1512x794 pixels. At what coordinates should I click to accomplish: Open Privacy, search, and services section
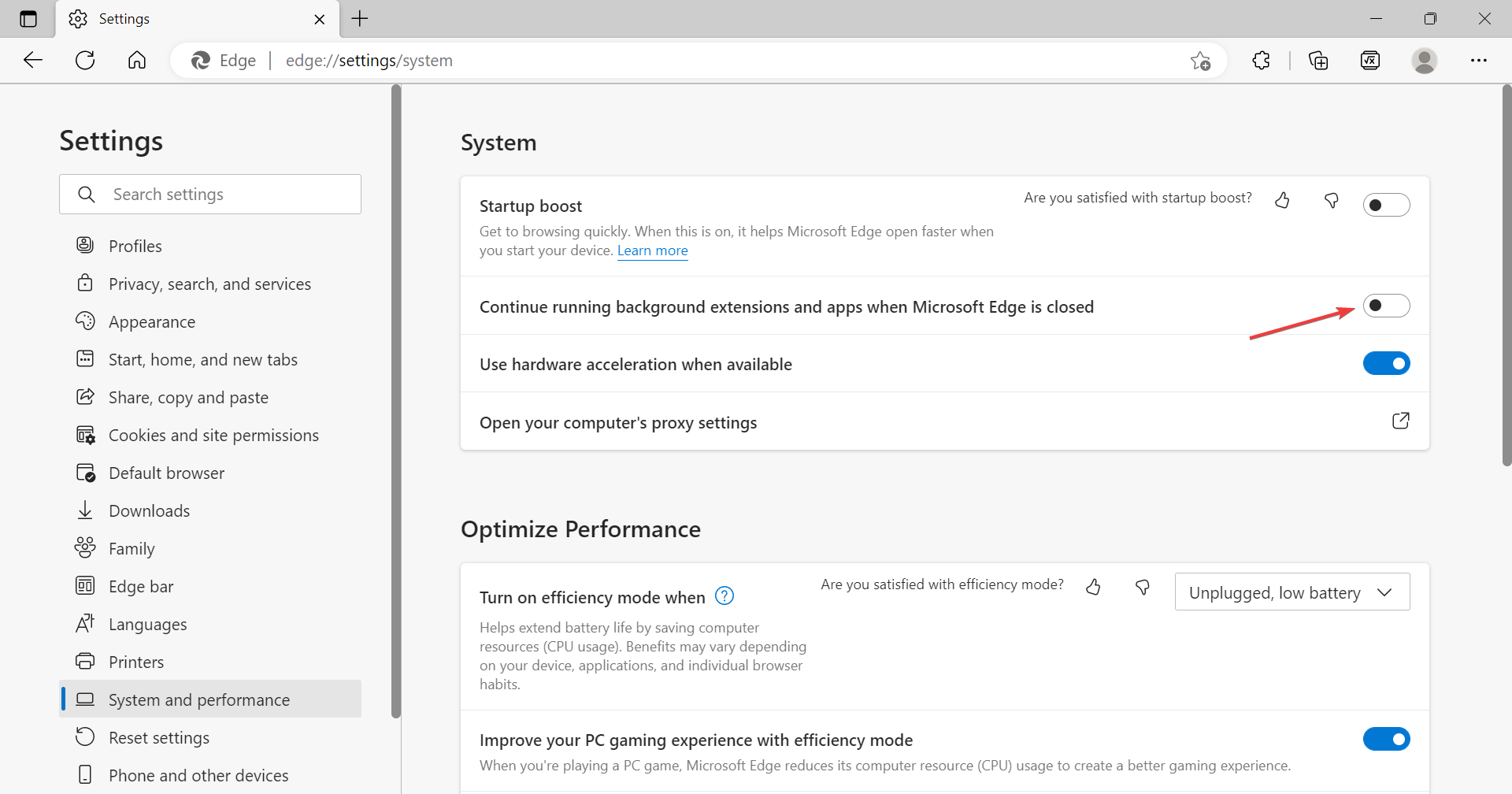click(210, 284)
